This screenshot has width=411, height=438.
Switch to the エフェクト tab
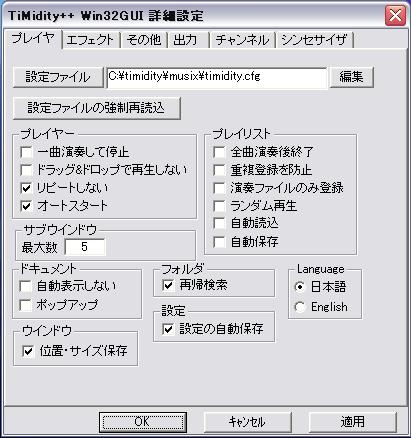click(x=90, y=40)
